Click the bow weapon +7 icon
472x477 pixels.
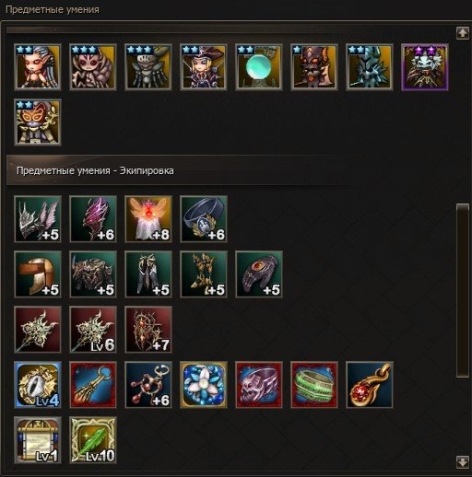tap(148, 329)
